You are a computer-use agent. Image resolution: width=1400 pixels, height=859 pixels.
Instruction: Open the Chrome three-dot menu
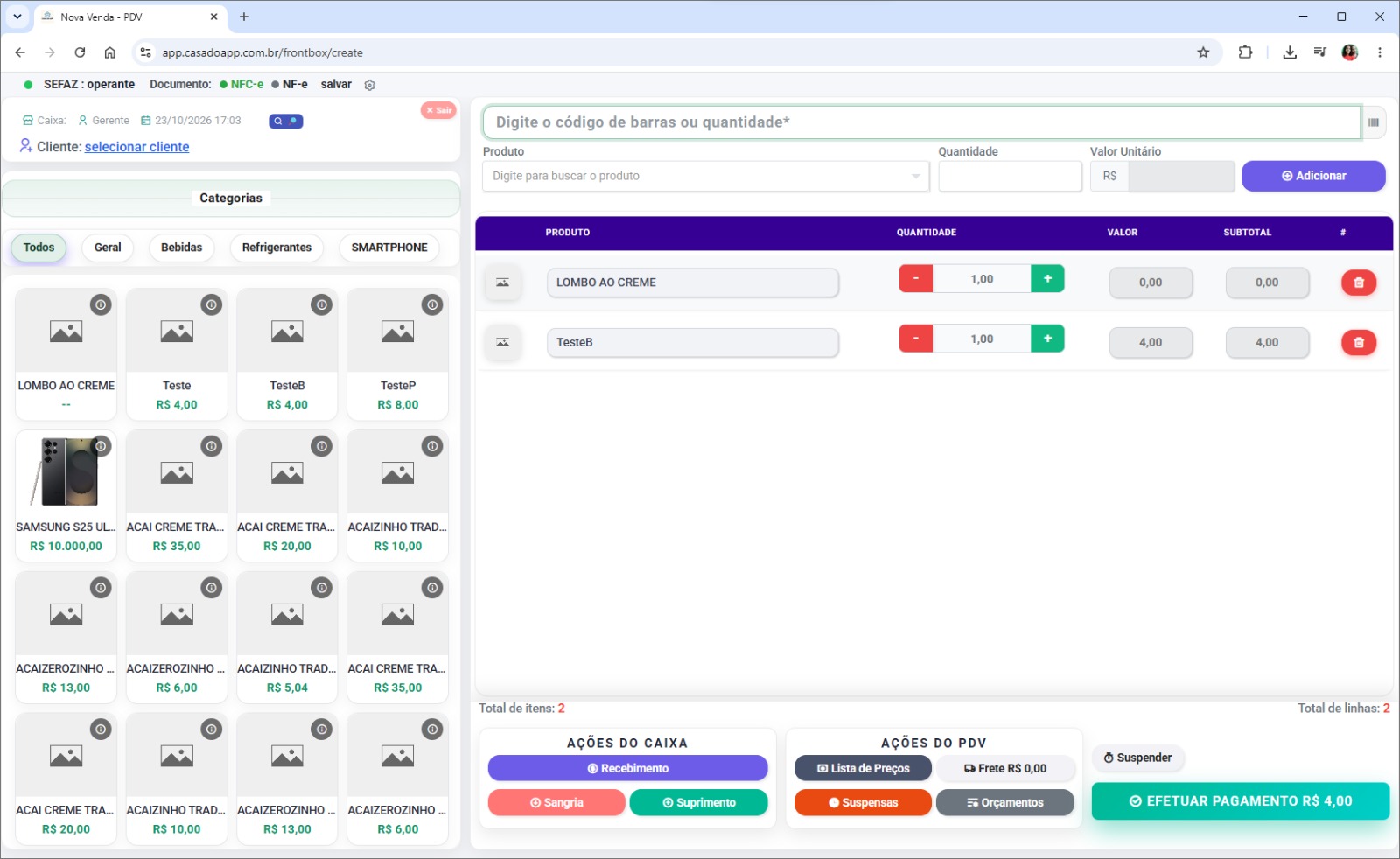[x=1380, y=52]
